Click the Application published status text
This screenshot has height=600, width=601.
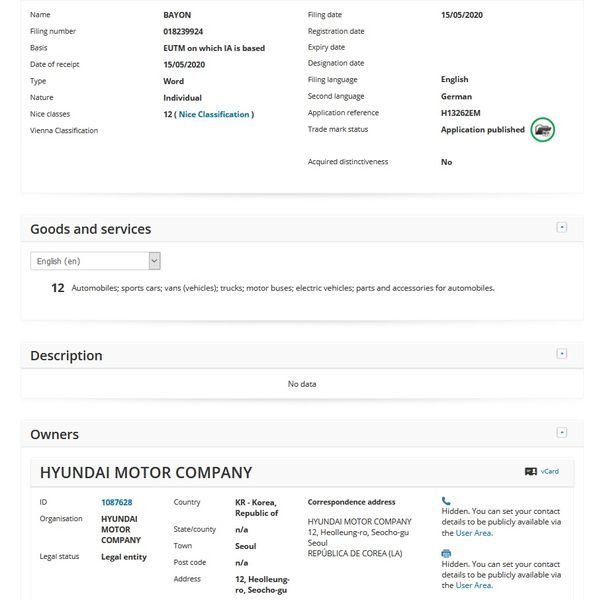(482, 130)
